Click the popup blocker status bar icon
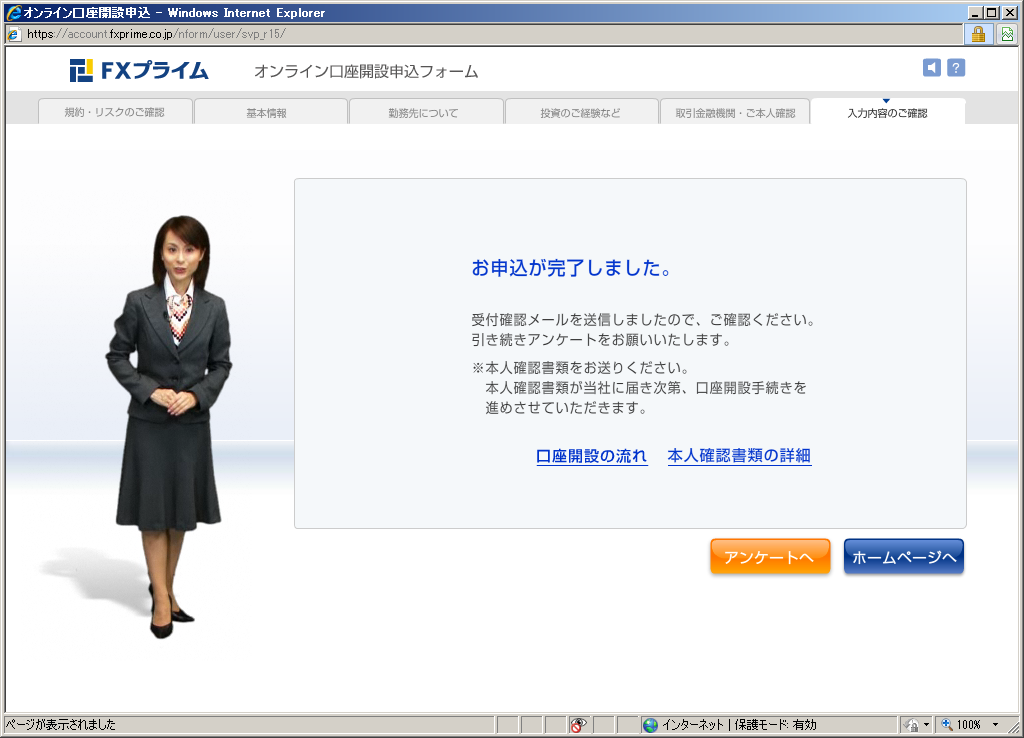The height and width of the screenshot is (738, 1024). [578, 725]
